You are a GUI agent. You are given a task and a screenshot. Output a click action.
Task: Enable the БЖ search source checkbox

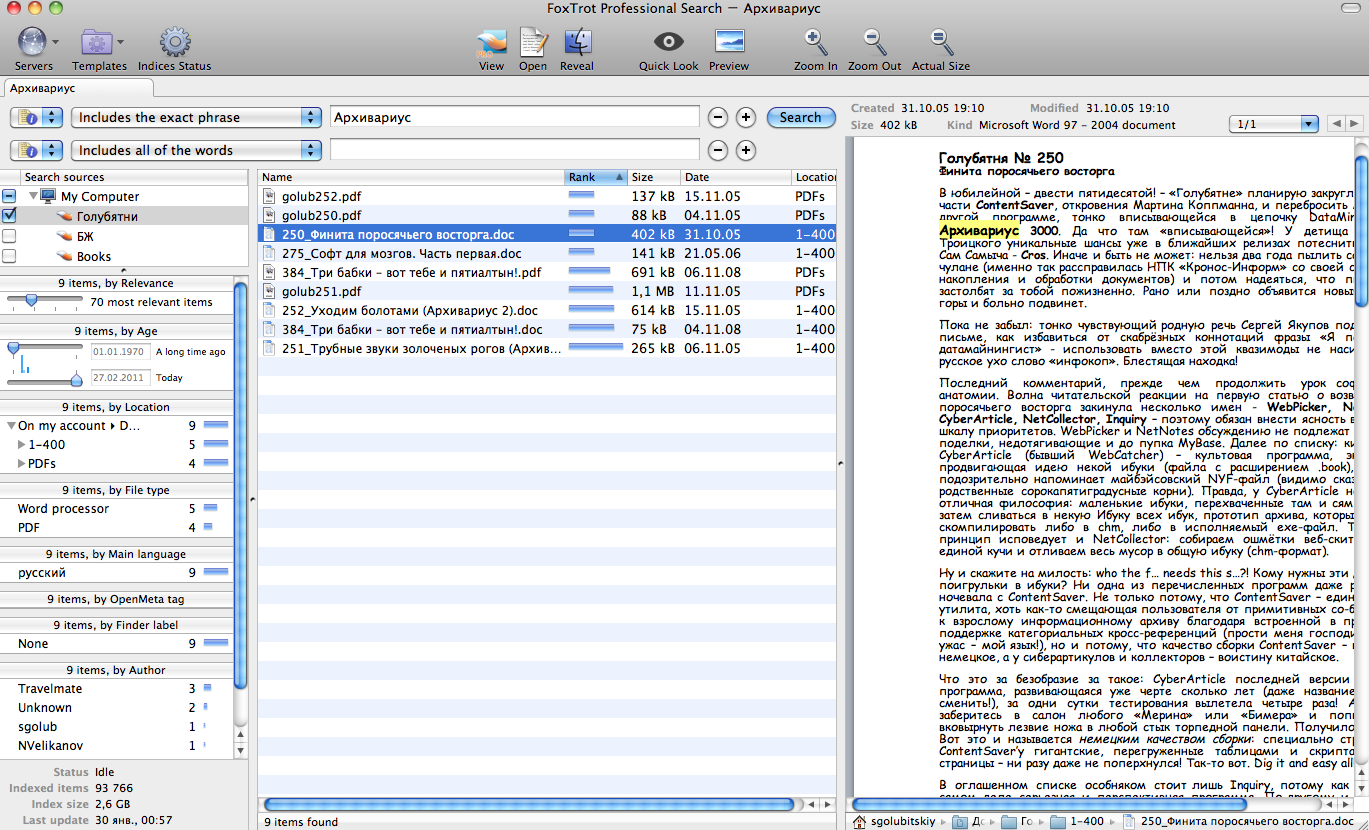[x=9, y=236]
